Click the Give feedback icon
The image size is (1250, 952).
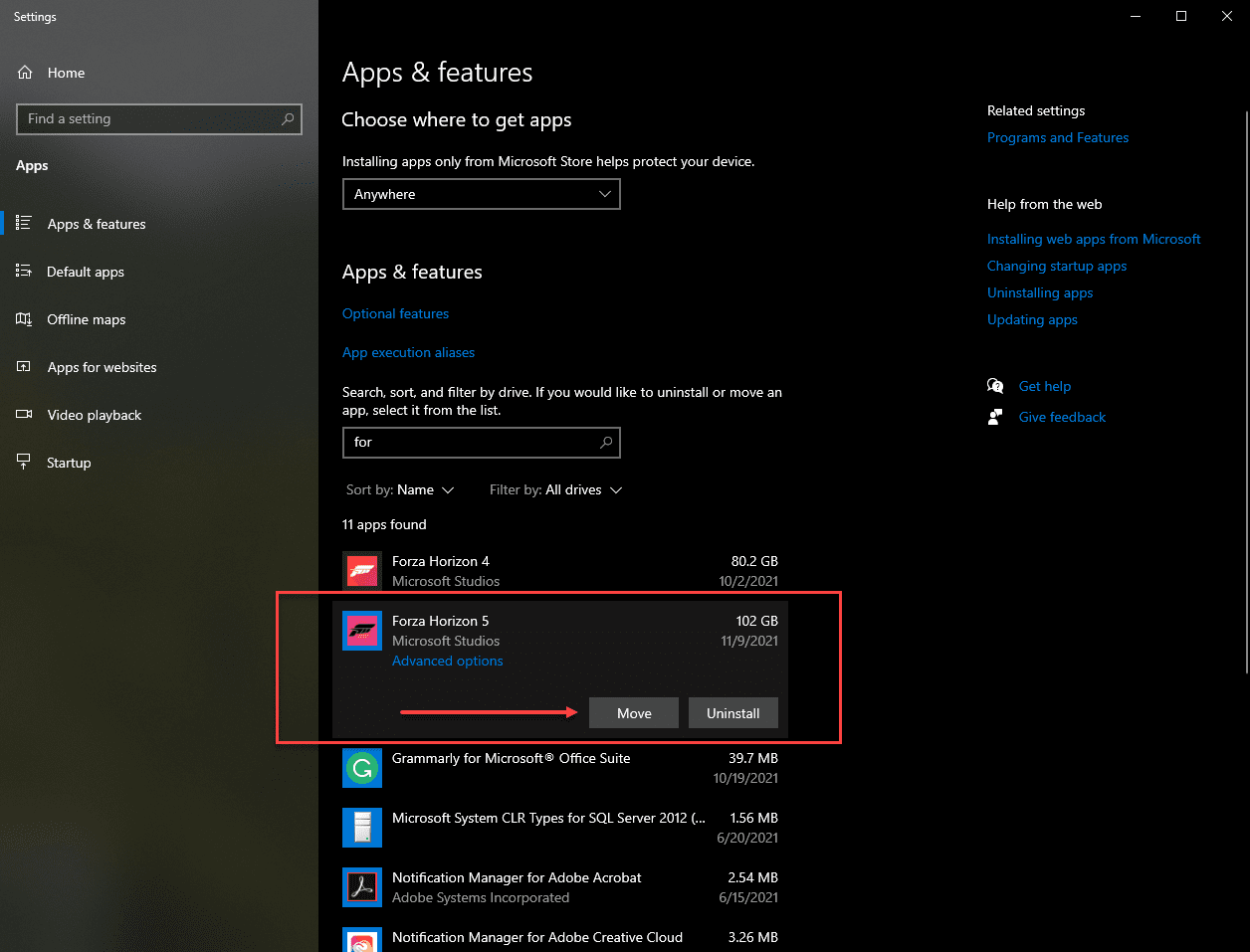(x=994, y=417)
